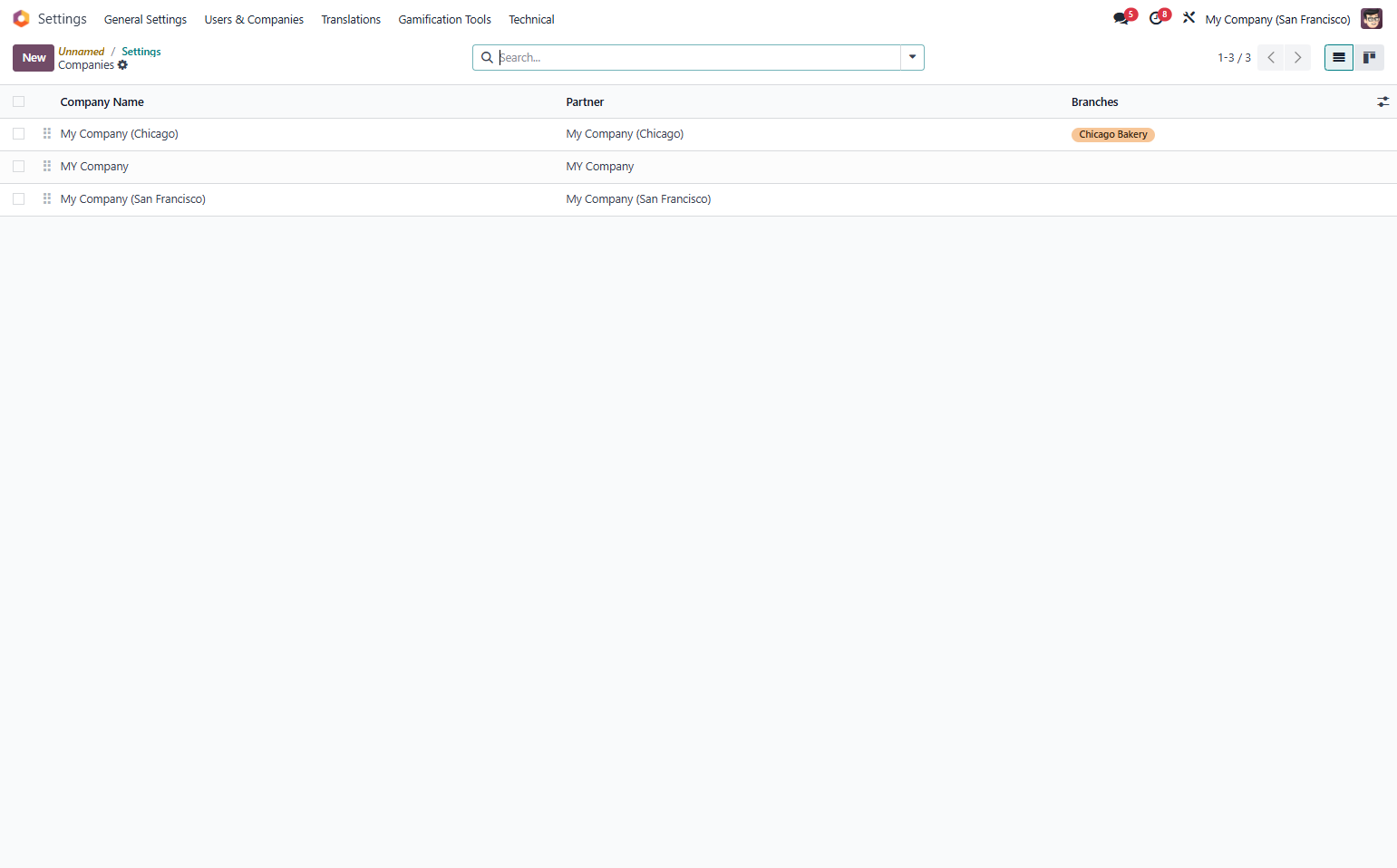Open General Settings menu
The height and width of the screenshot is (868, 1397).
coord(145,20)
